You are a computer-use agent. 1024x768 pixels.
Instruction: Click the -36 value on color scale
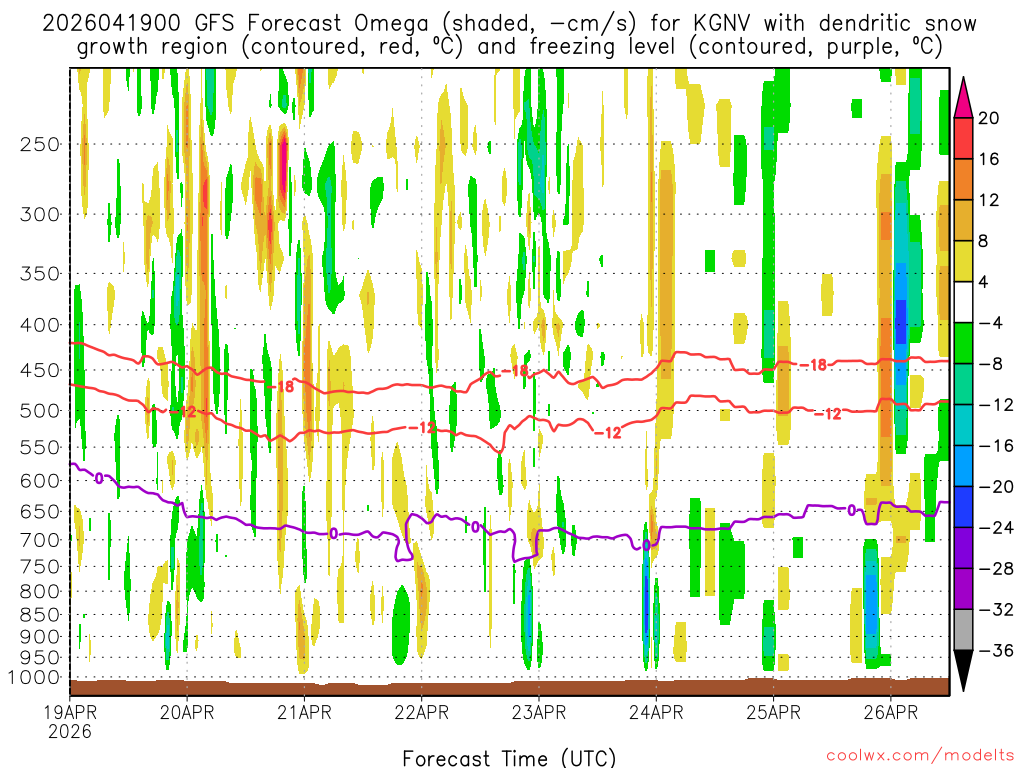pyautogui.click(x=996, y=650)
